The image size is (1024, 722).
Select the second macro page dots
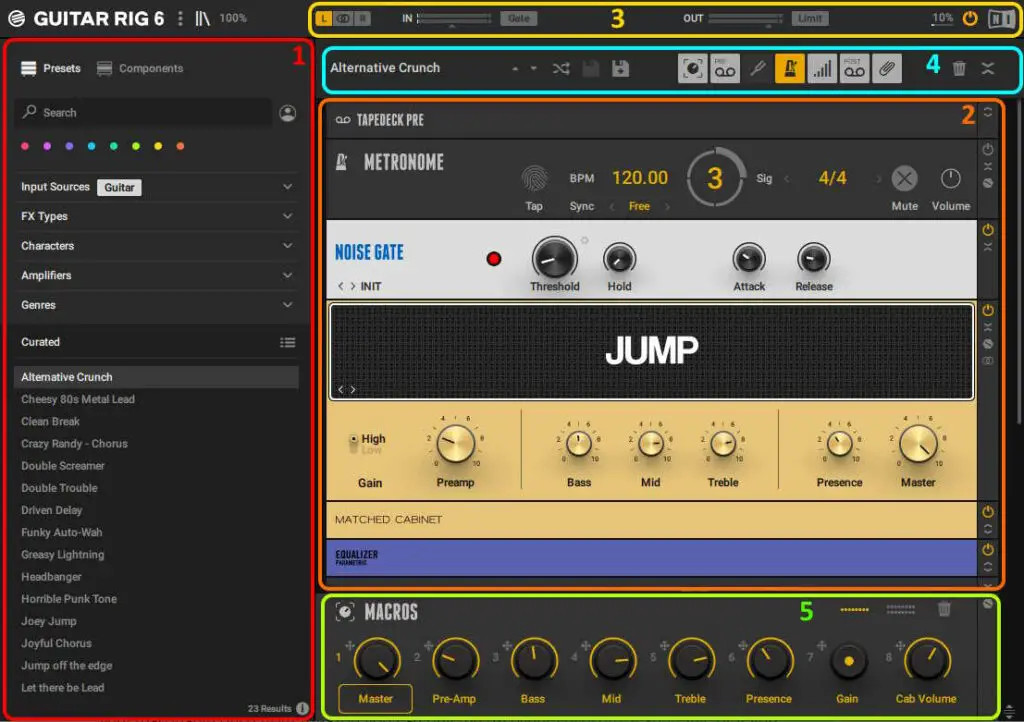click(x=901, y=610)
